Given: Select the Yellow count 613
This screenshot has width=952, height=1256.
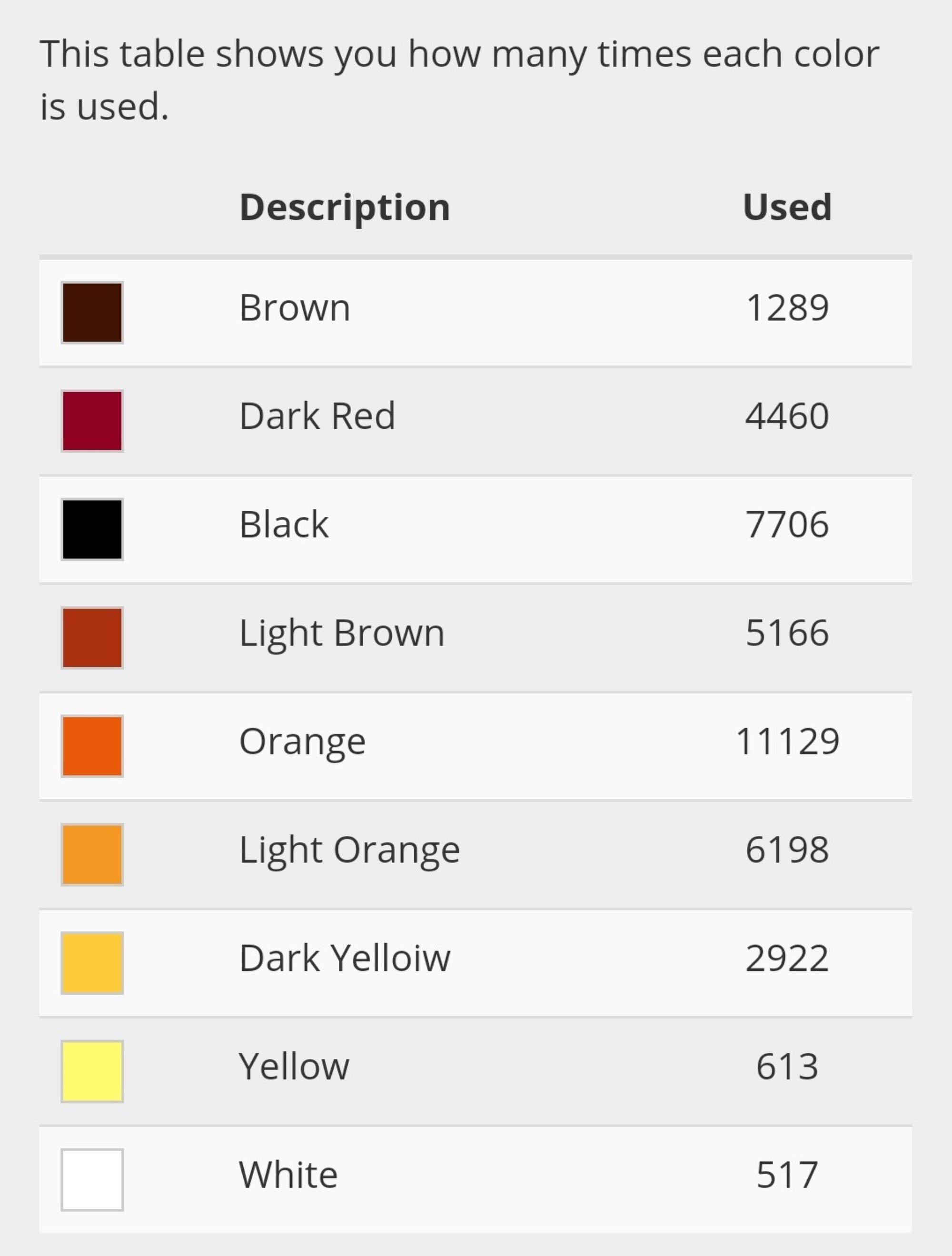Looking at the screenshot, I should 787,1067.
